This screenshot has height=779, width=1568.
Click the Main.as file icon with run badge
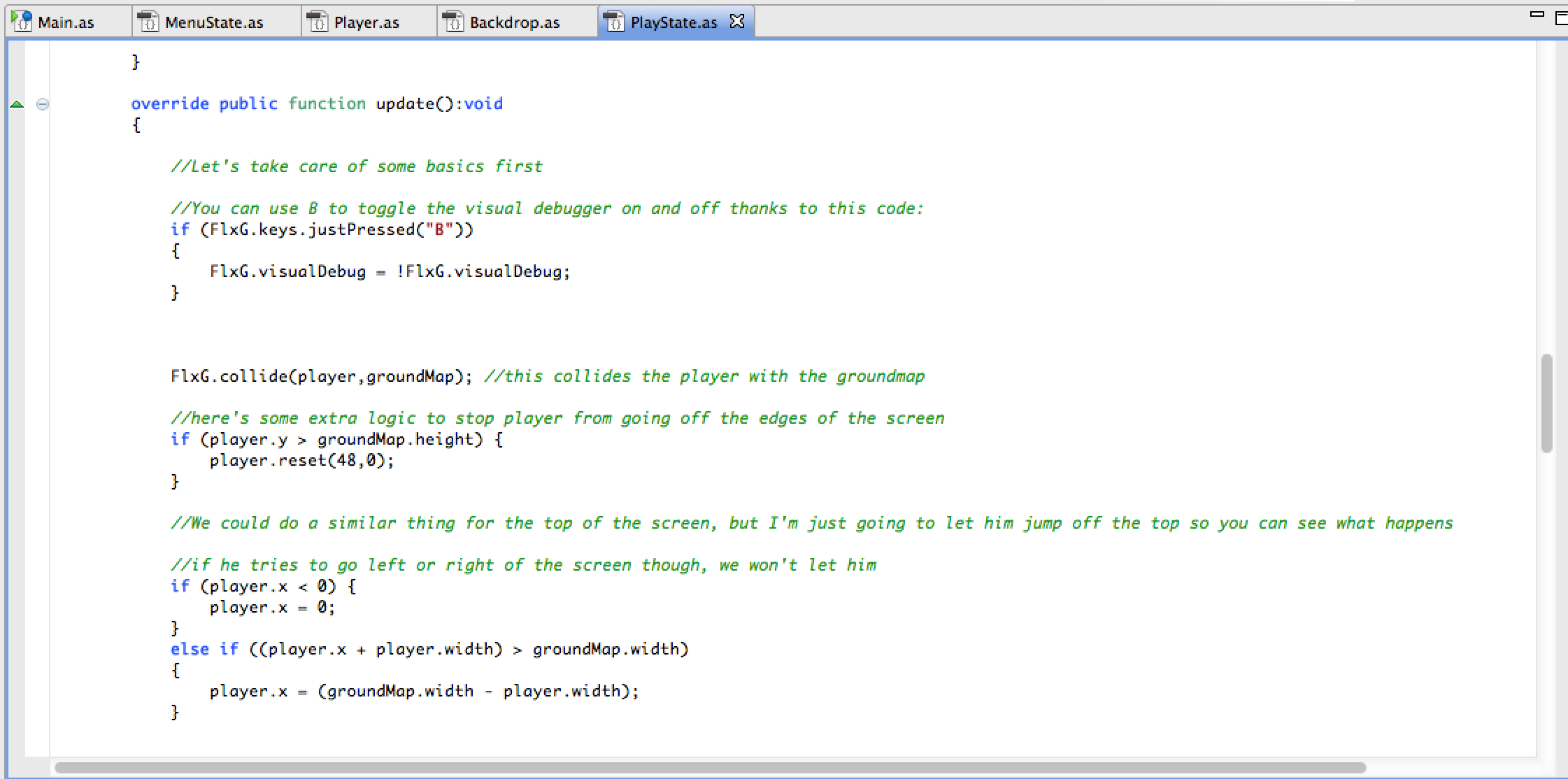(x=22, y=21)
